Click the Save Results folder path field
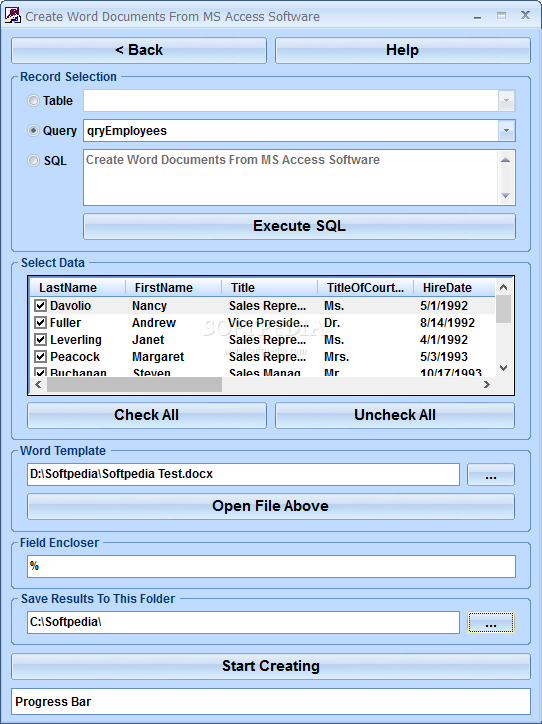Viewport: 542px width, 724px height. pyautogui.click(x=243, y=622)
